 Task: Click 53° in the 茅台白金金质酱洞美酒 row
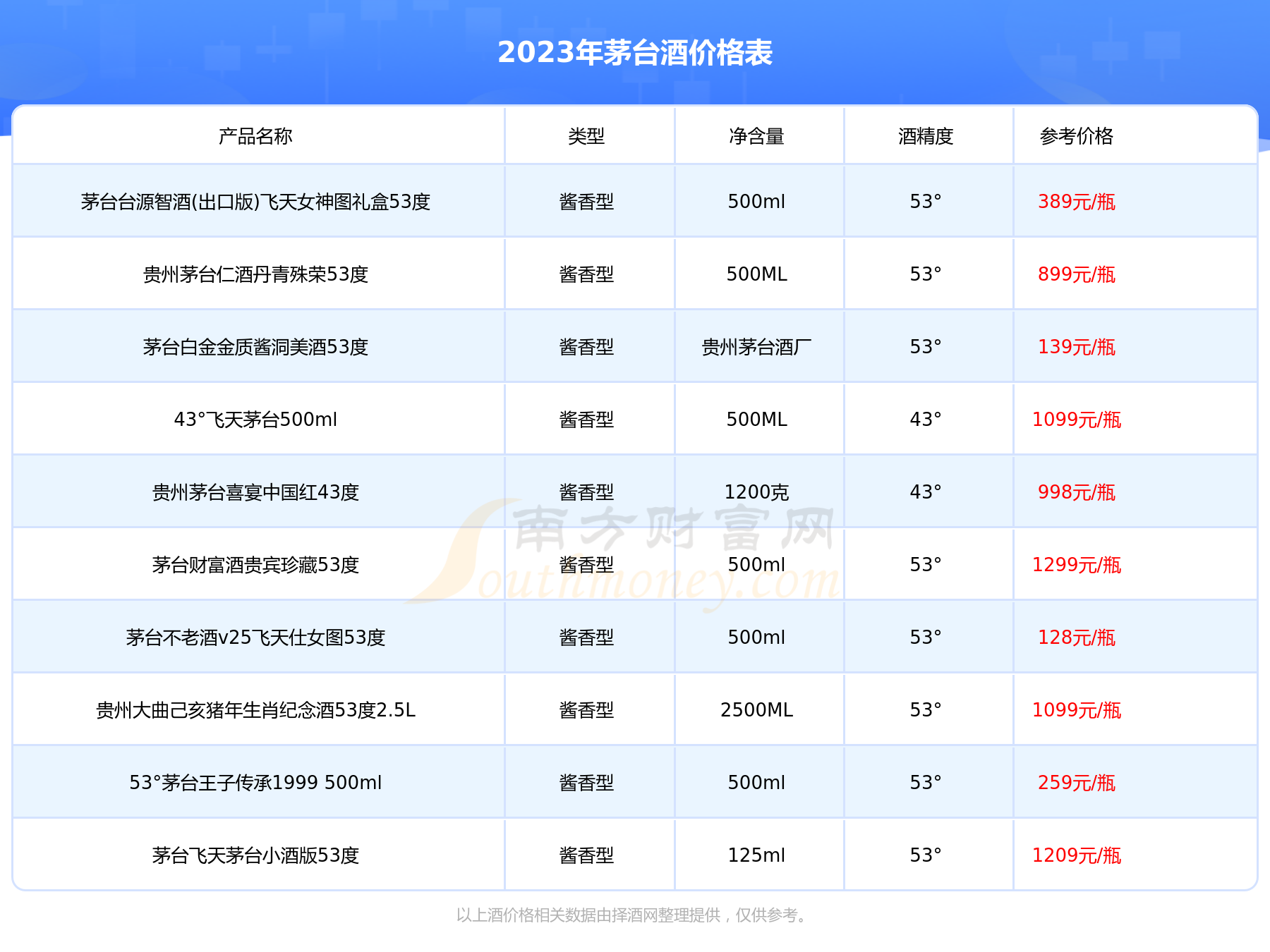(x=926, y=348)
